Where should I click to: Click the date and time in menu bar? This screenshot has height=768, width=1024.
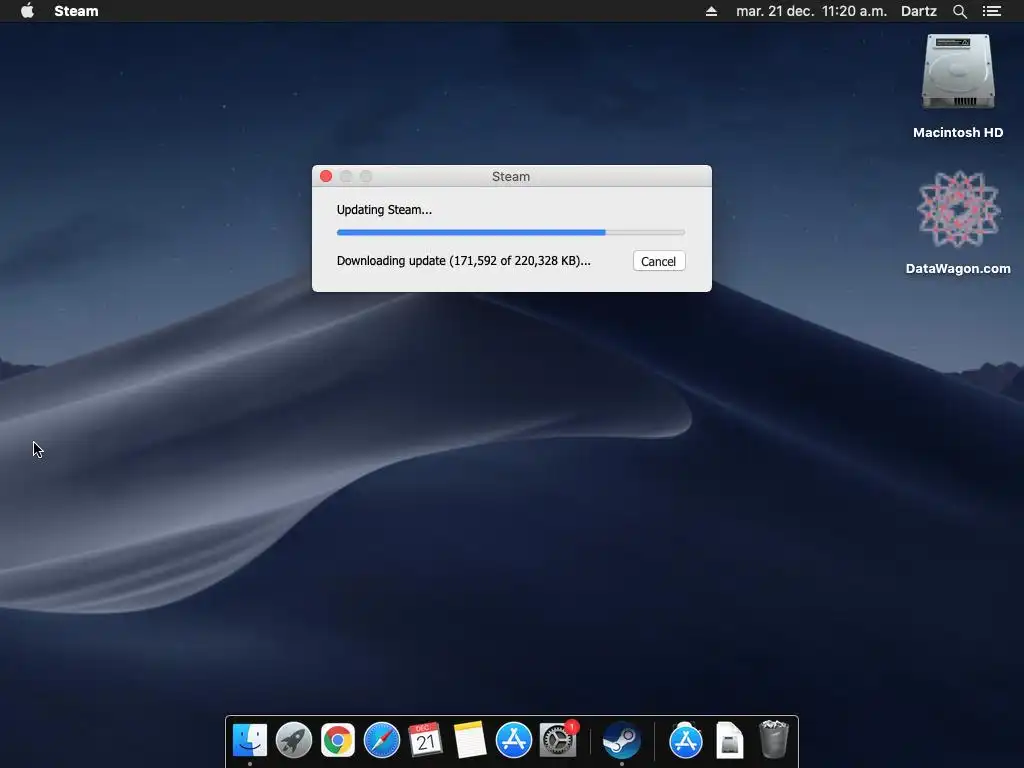click(x=811, y=11)
